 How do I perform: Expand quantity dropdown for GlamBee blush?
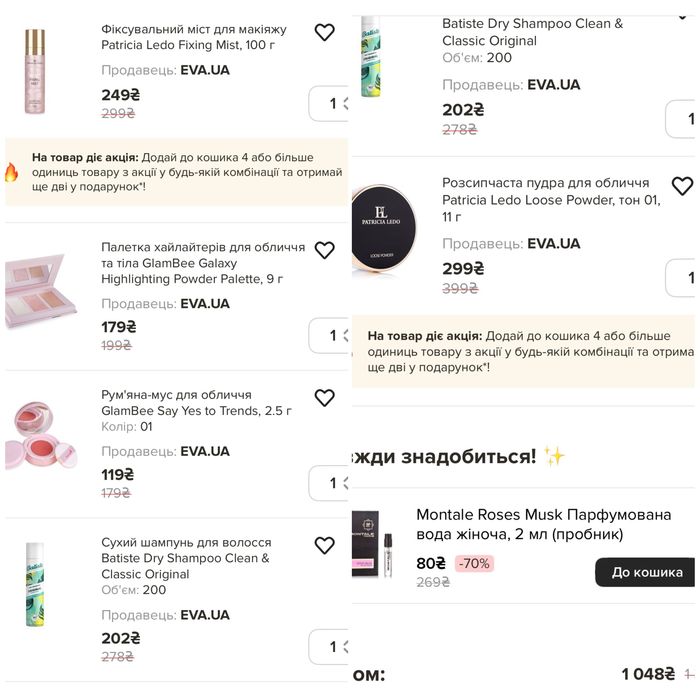coord(330,483)
